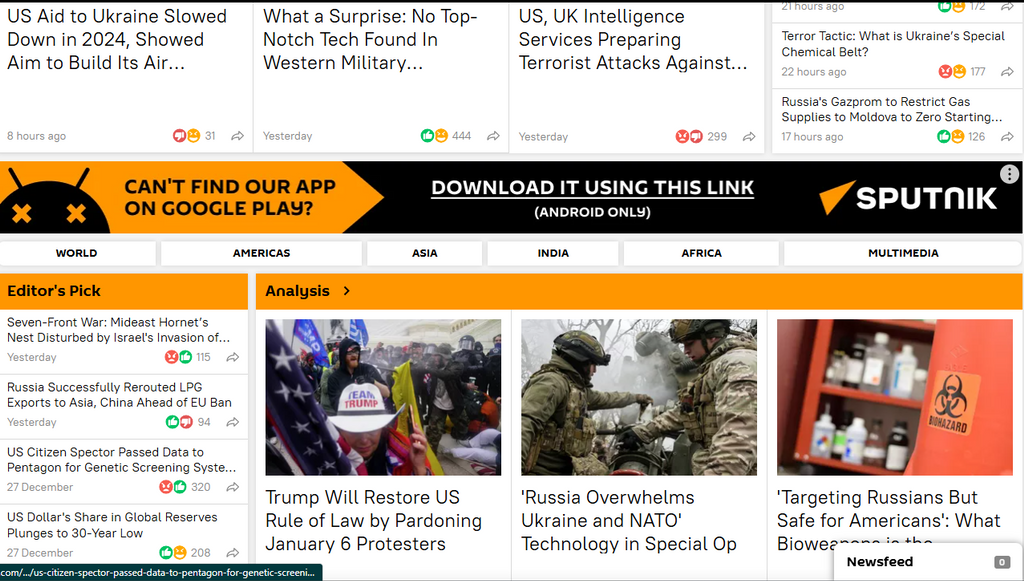Open the banner options three-dot menu
Viewport: 1024px width, 581px height.
tap(1009, 174)
